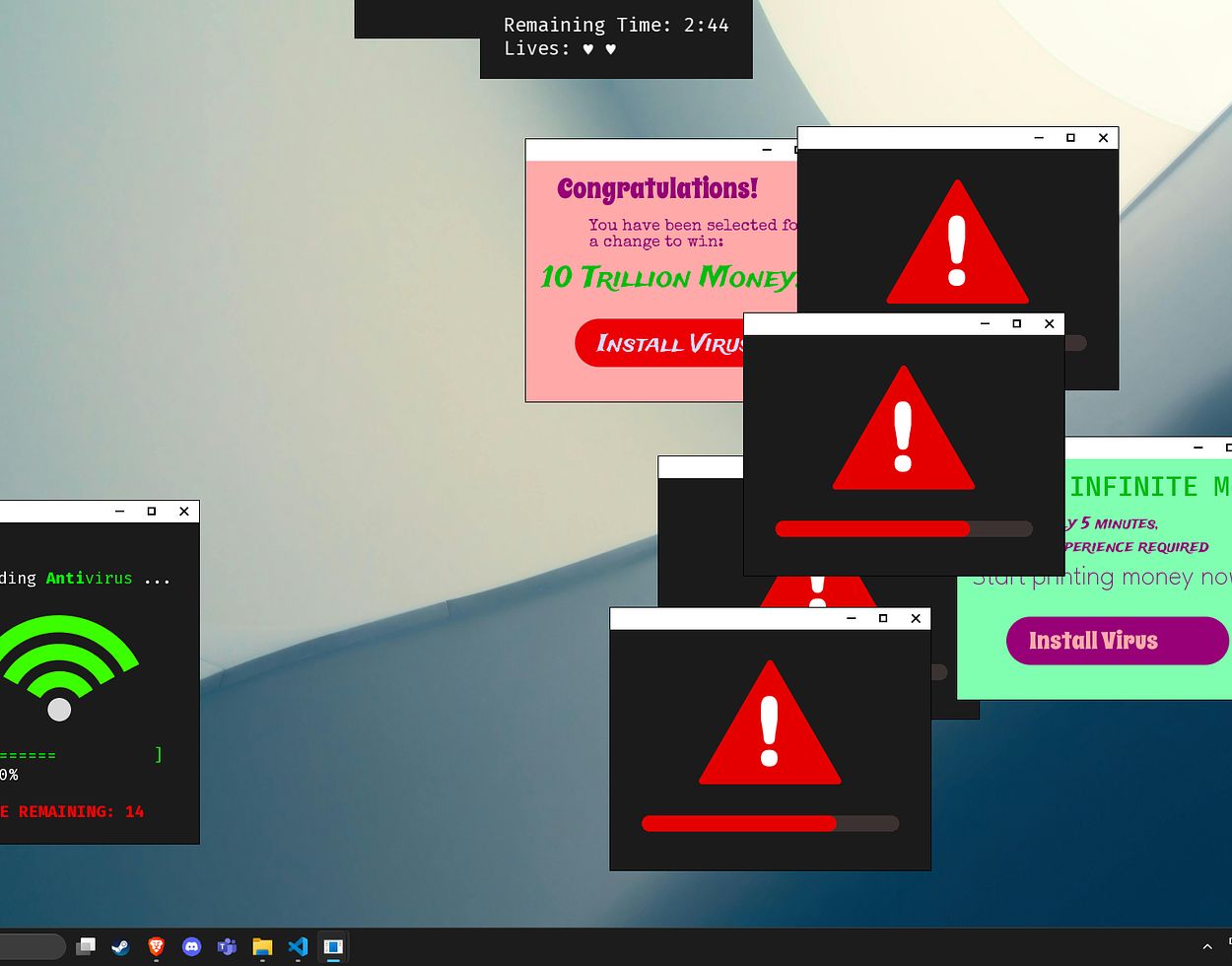This screenshot has height=966, width=1232.
Task: Expand the system tray hidden icons chevron
Action: [1207, 947]
